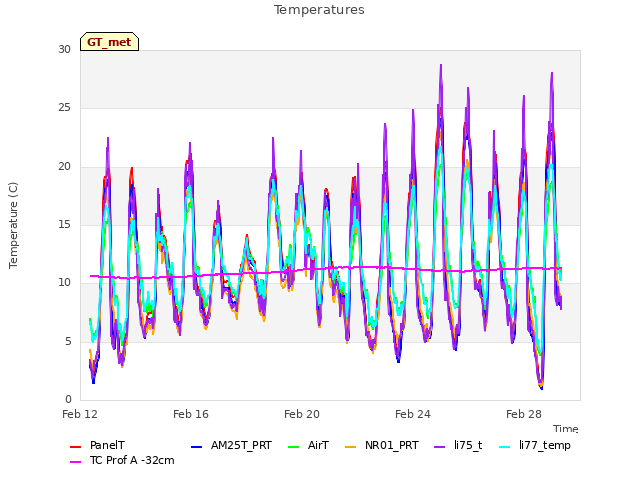This screenshot has width=640, height=480.
Task: Click the 20 y-axis tick label
Action: 64,167
